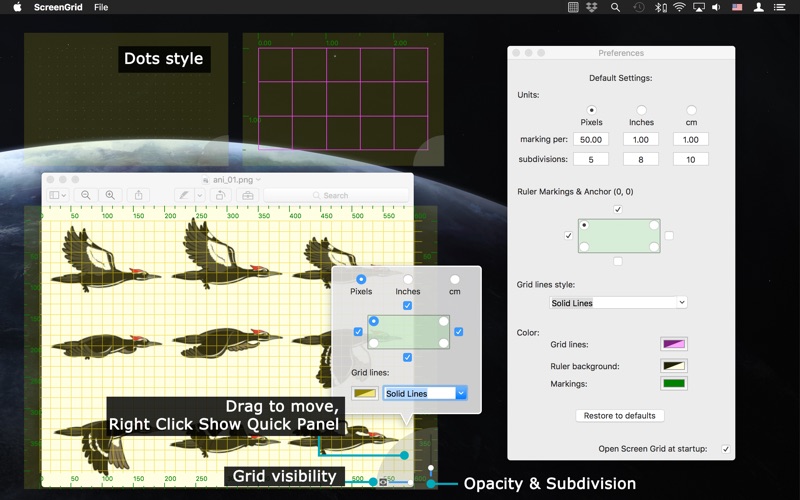Screen dimensions: 800x500
Task: Open the Apple menu
Action: pyautogui.click(x=17, y=7)
